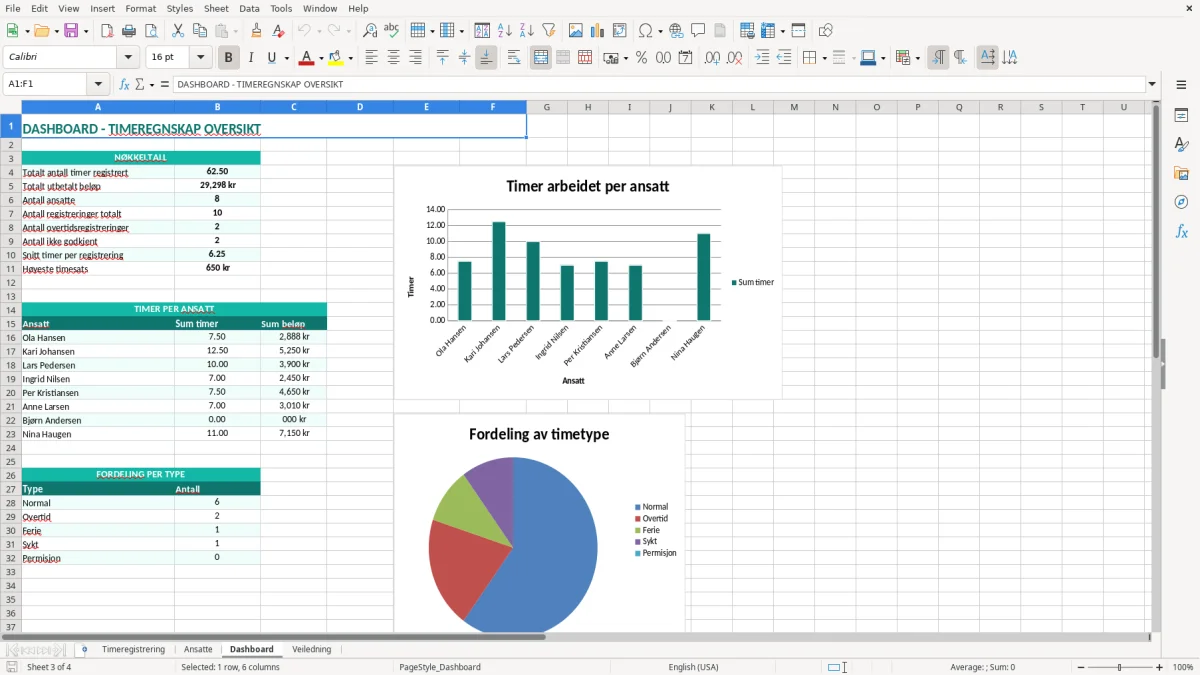Image resolution: width=1200 pixels, height=675 pixels.
Task: Open the Conditional Formatting dropdown arrow
Action: pyautogui.click(x=917, y=58)
